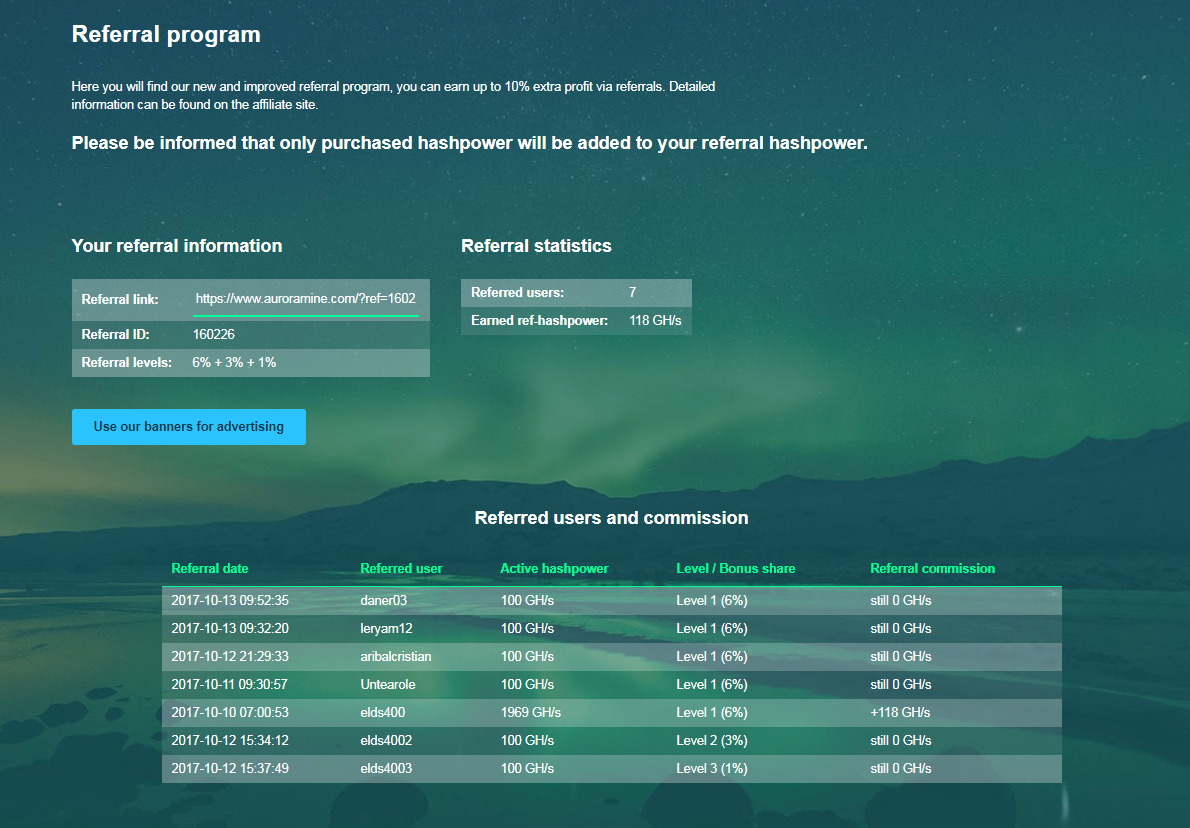This screenshot has width=1190, height=828.
Task: Click the "Use our banners for advertising" button
Action: pyautogui.click(x=188, y=427)
